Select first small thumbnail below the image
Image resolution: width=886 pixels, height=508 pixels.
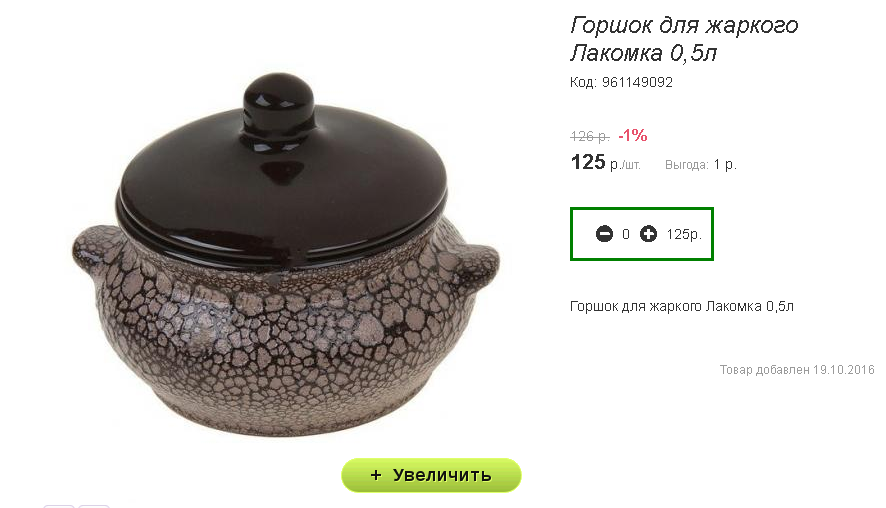(59, 506)
